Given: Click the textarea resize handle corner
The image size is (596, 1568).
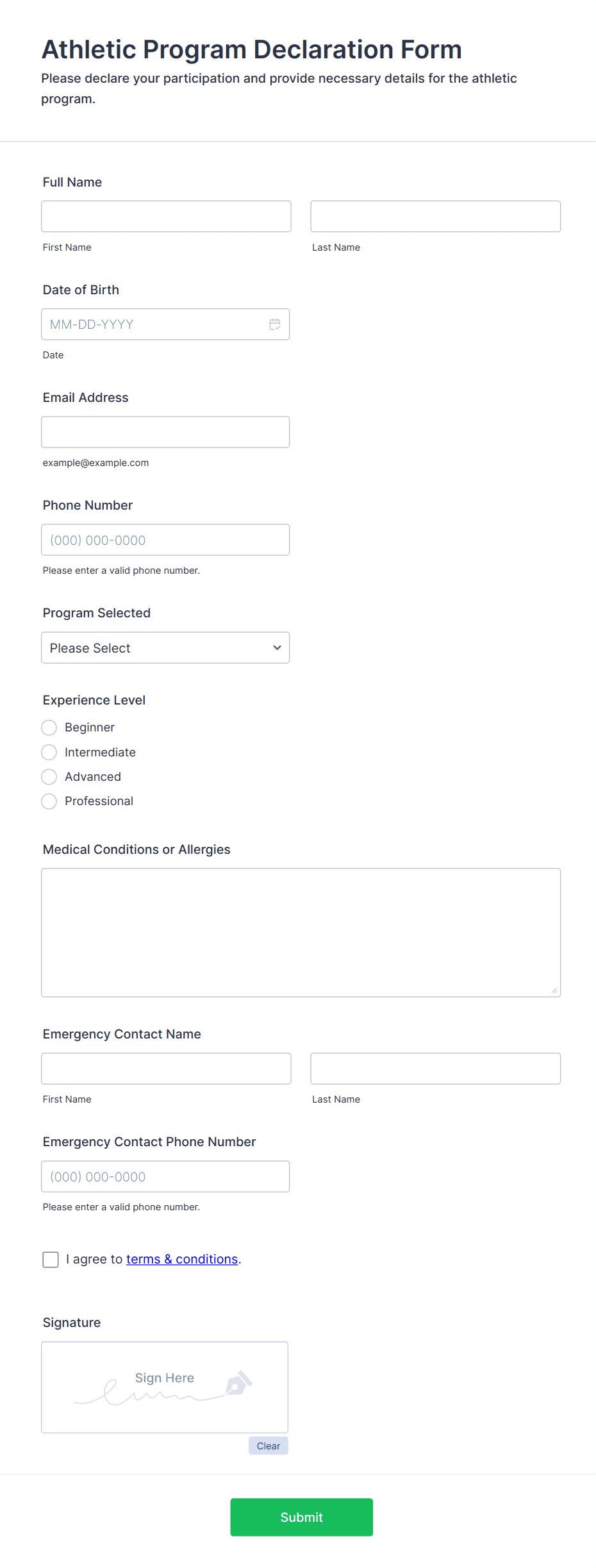Looking at the screenshot, I should (x=554, y=990).
